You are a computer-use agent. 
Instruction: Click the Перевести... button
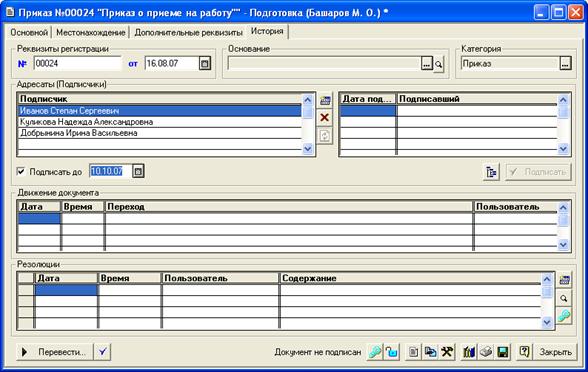tap(54, 352)
